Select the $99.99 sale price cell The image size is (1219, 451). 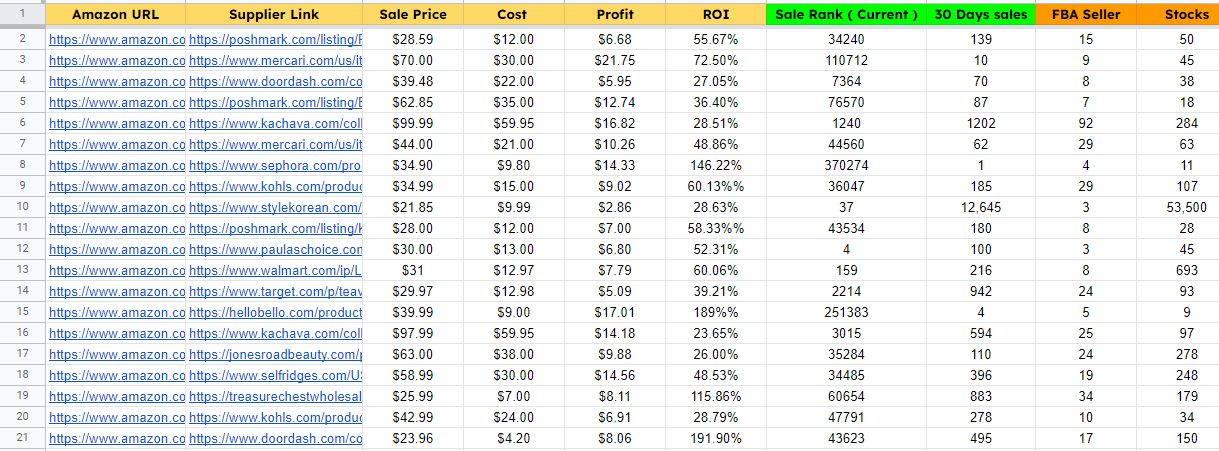pos(413,123)
